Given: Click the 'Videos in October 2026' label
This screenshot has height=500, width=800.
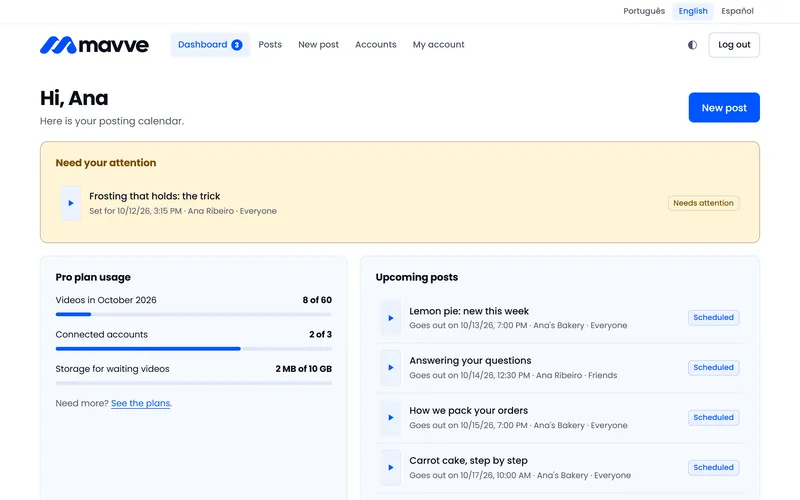Looking at the screenshot, I should point(106,300).
